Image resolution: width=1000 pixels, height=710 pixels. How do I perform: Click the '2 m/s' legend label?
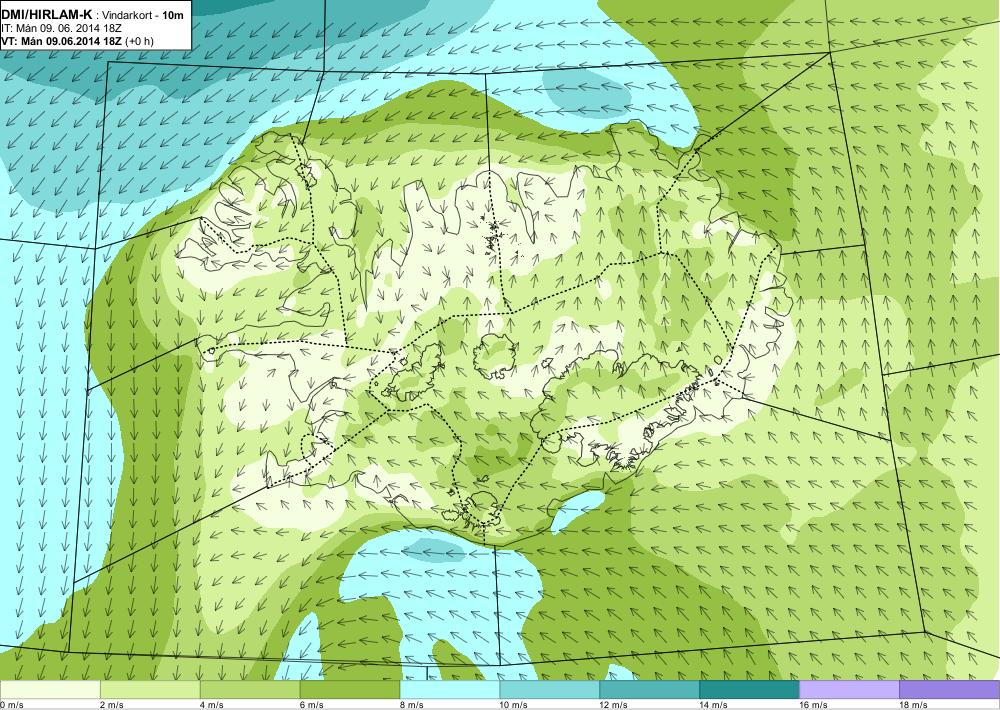tap(112, 705)
